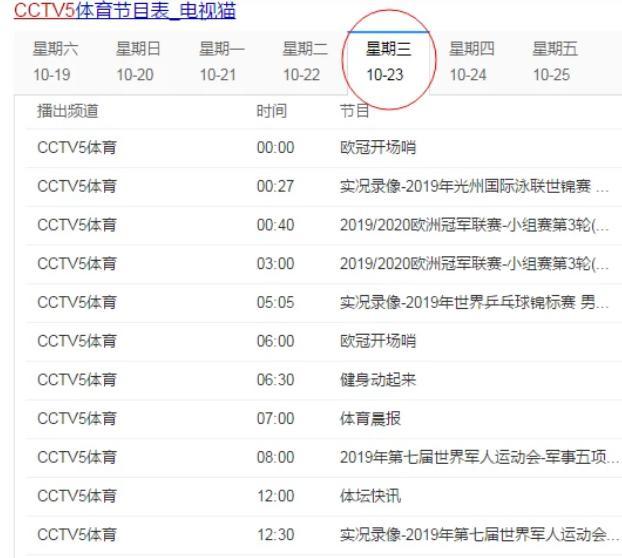Click the 播出频道 column header

pyautogui.click(x=68, y=111)
